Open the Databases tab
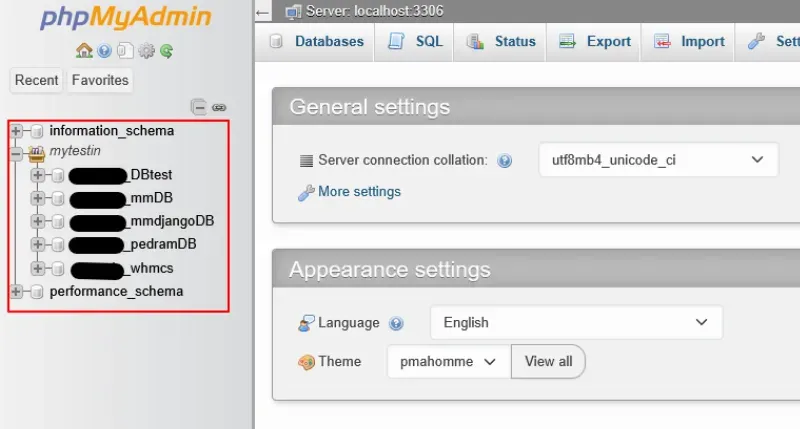 pos(317,41)
